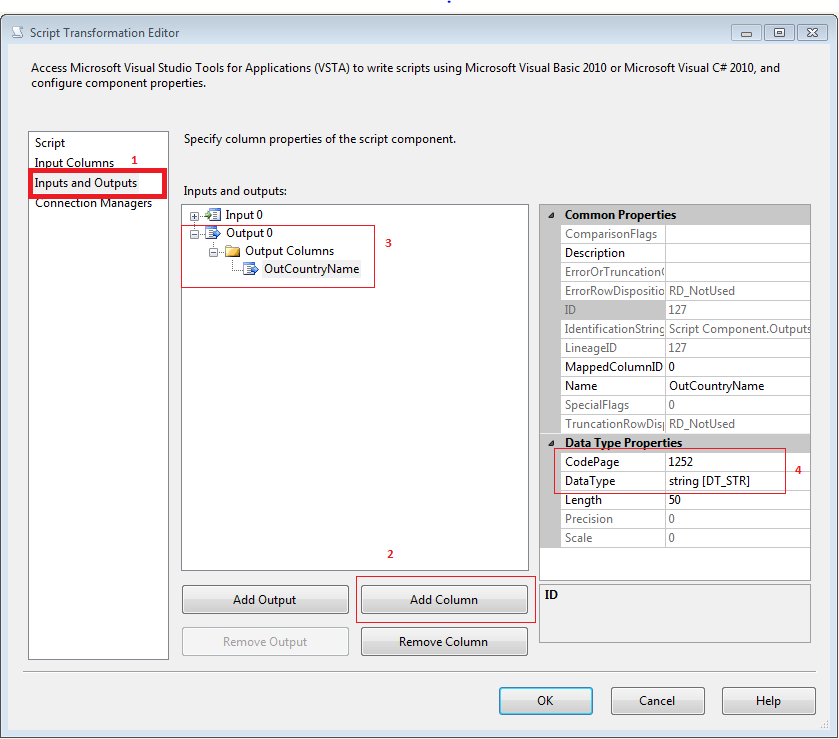Click the Length property value field
The width and height of the screenshot is (839, 739).
[x=737, y=499]
